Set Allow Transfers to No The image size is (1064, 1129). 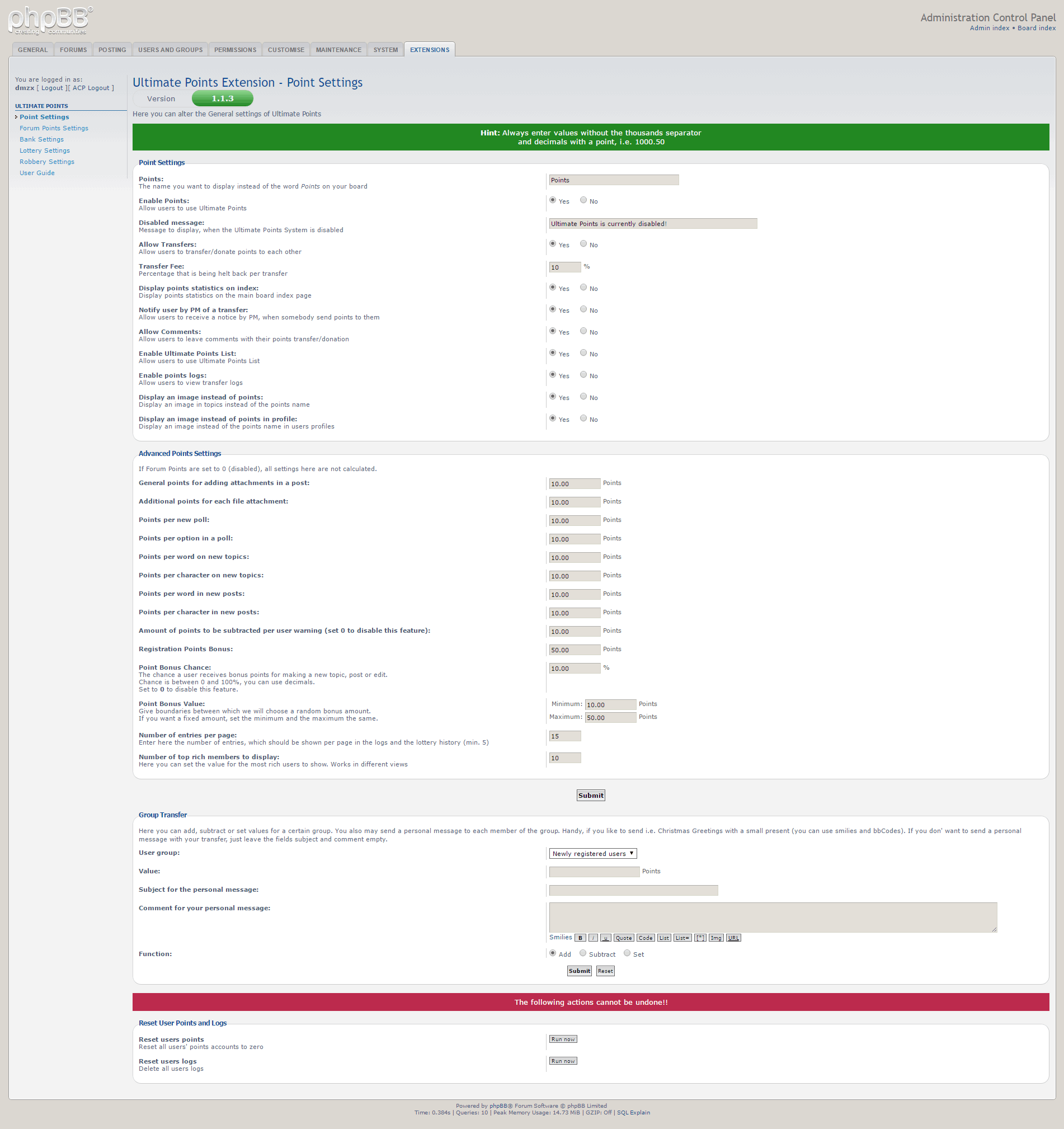click(583, 243)
